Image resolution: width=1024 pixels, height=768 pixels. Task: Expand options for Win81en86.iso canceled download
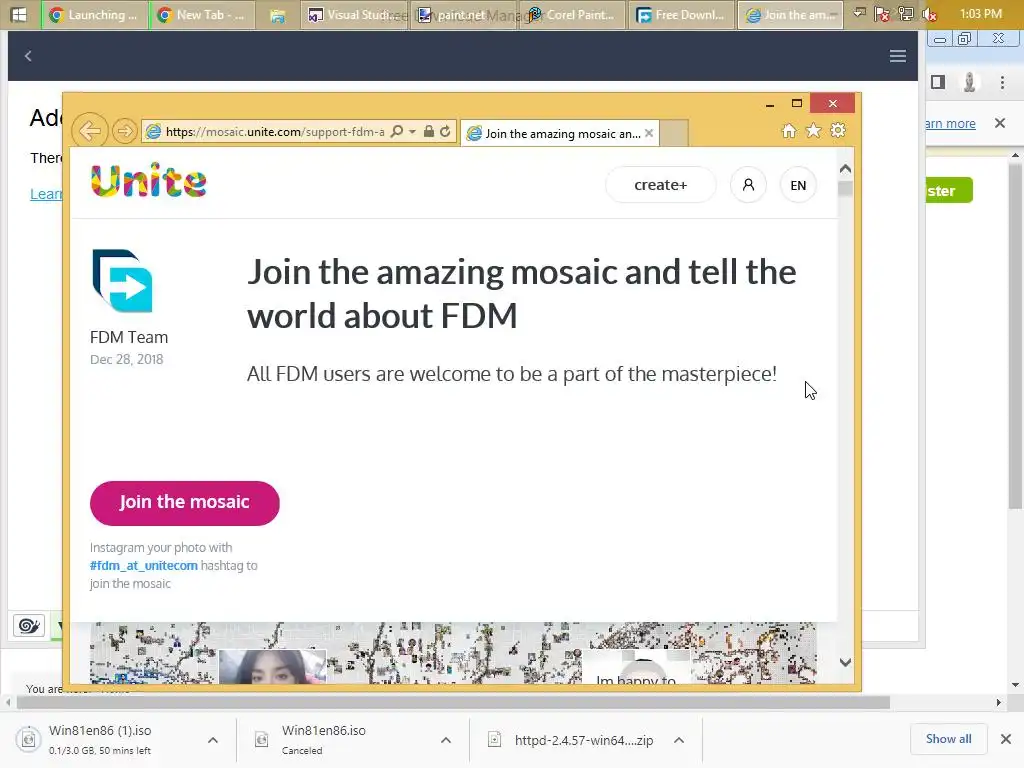point(445,740)
